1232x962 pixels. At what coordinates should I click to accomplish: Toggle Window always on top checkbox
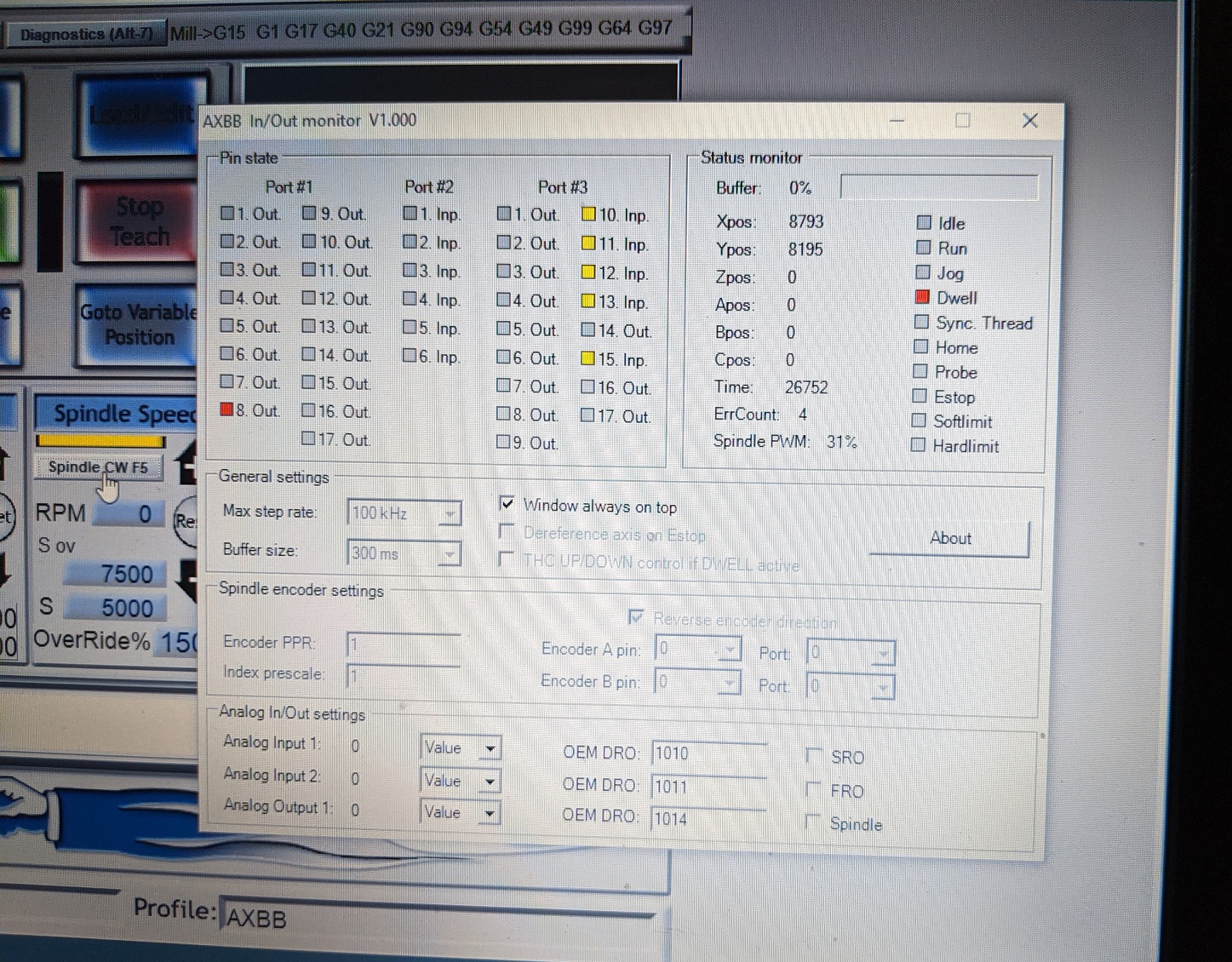click(x=507, y=503)
